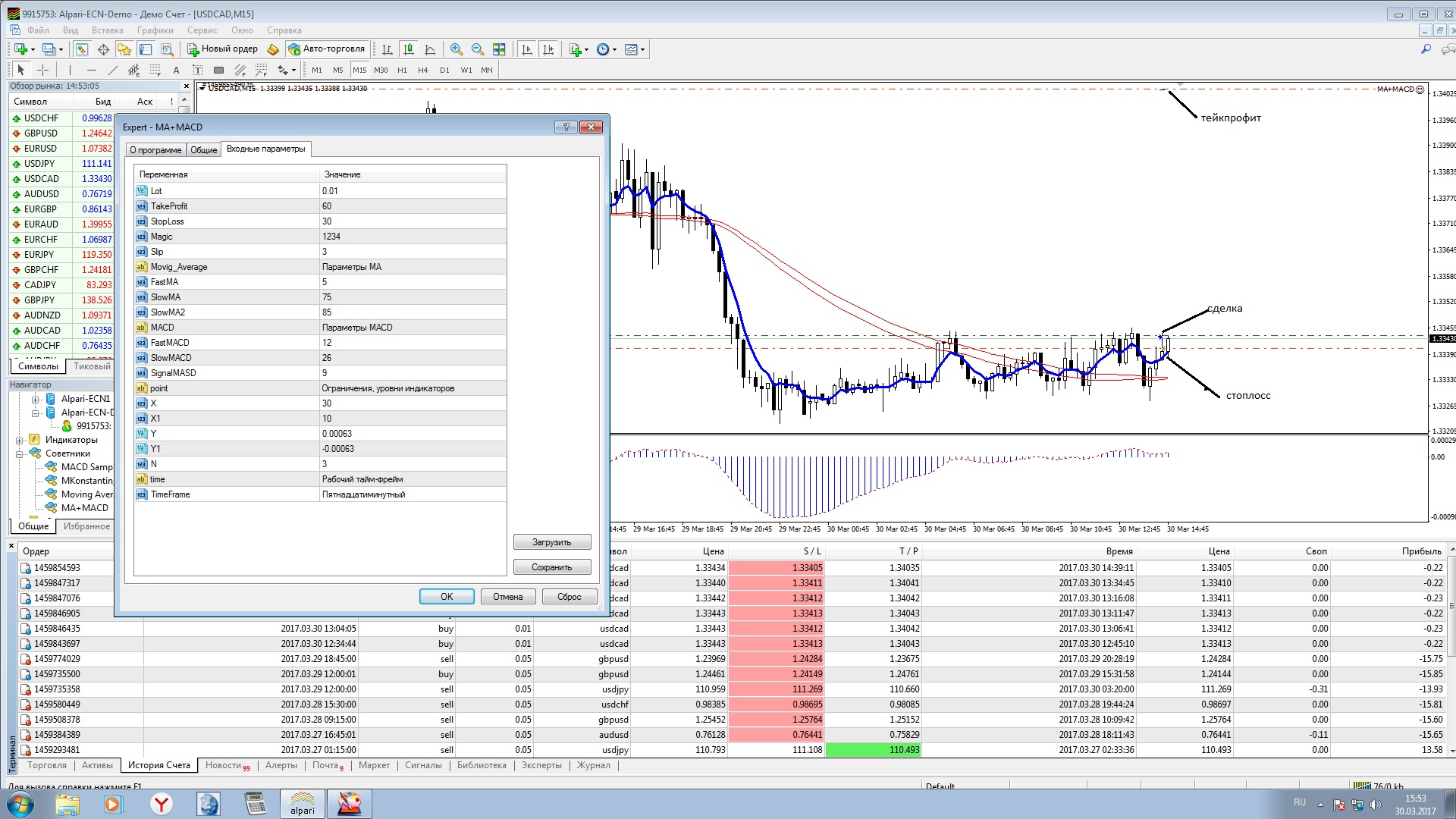Expand the Индикаторы tree node
This screenshot has height=819, width=1456.
click(20, 440)
